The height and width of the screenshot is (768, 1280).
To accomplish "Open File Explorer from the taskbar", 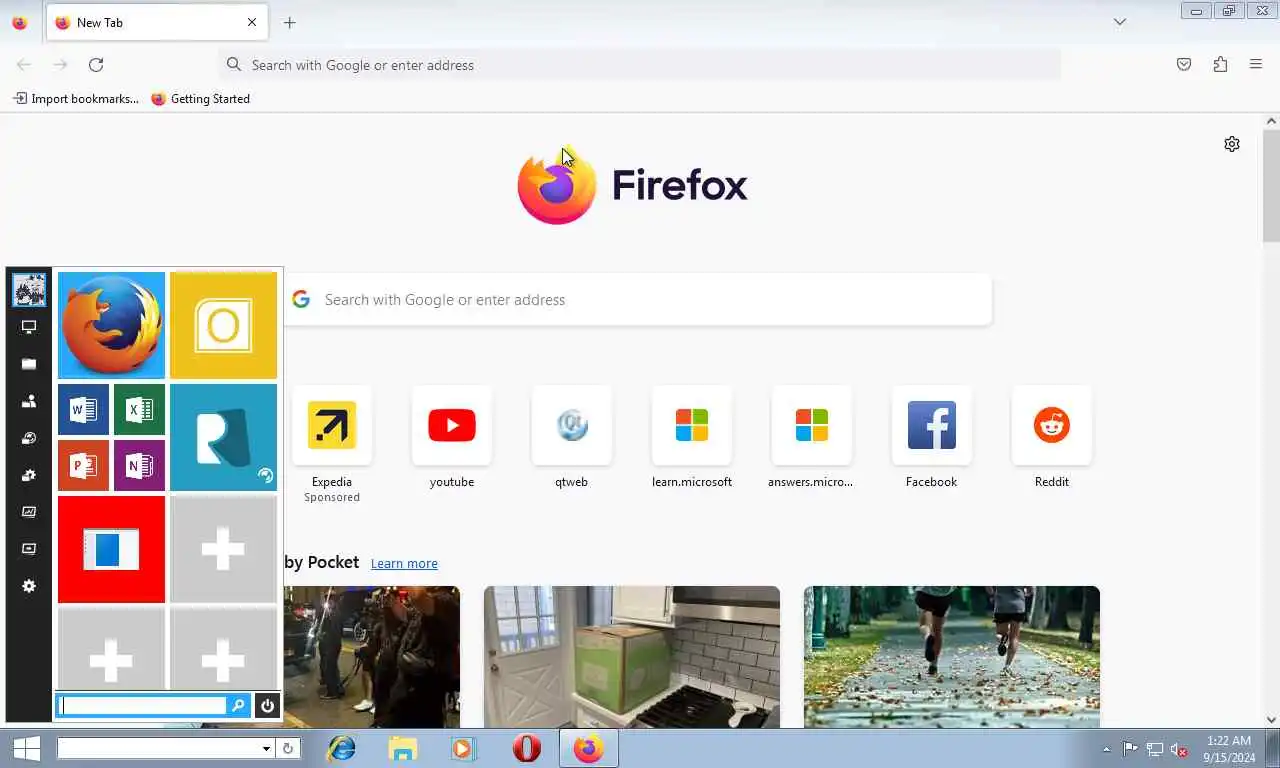I will pyautogui.click(x=402, y=748).
